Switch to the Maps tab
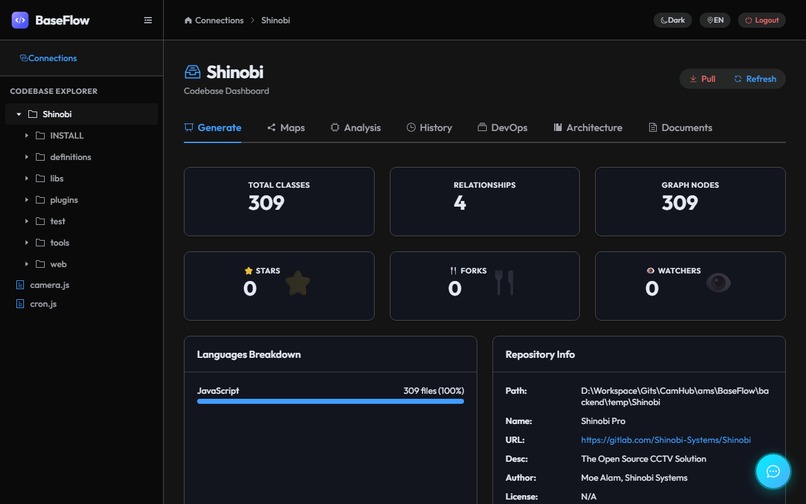 [x=286, y=128]
